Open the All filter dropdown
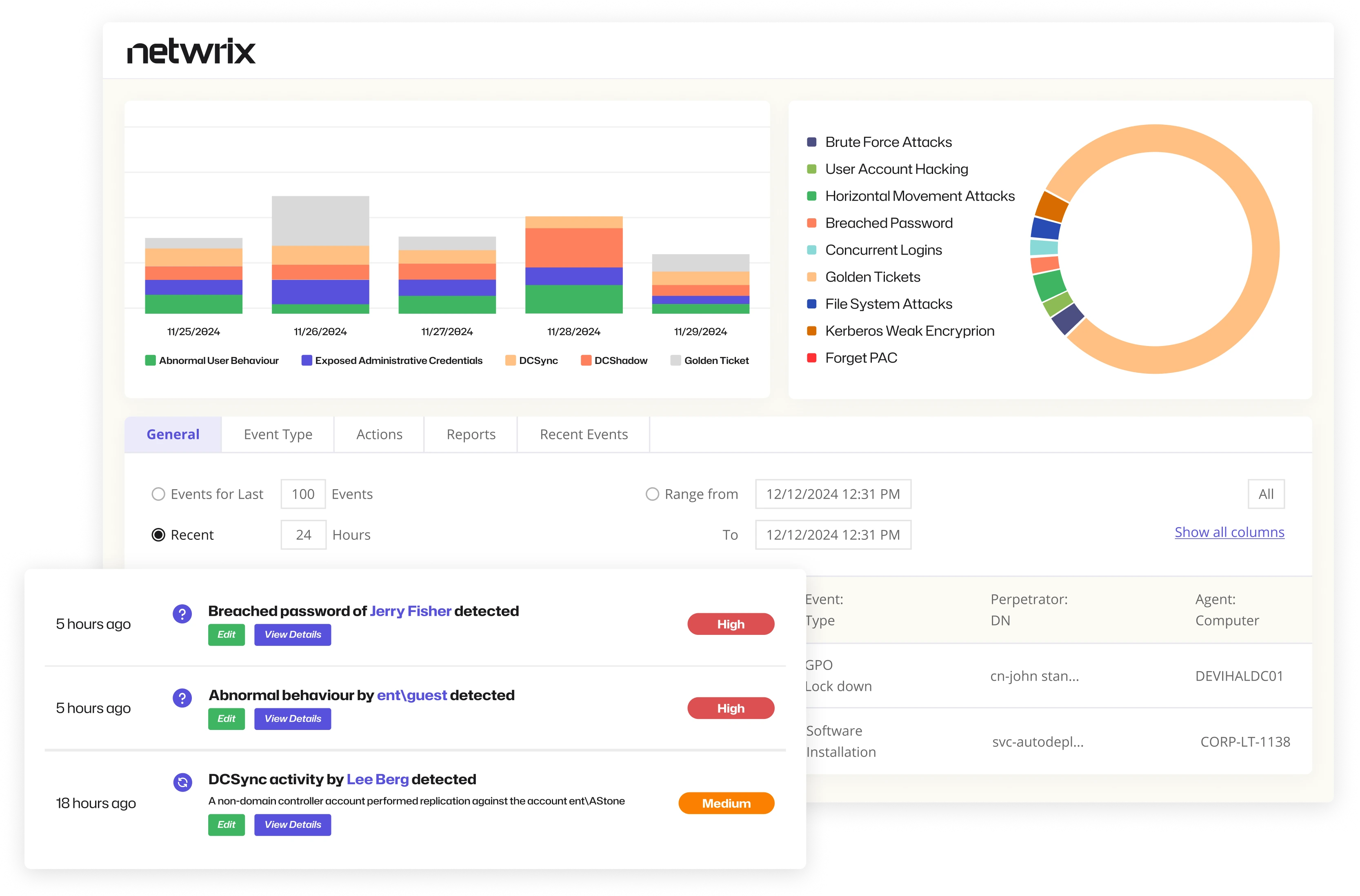This screenshot has width=1360, height=896. coord(1266,494)
